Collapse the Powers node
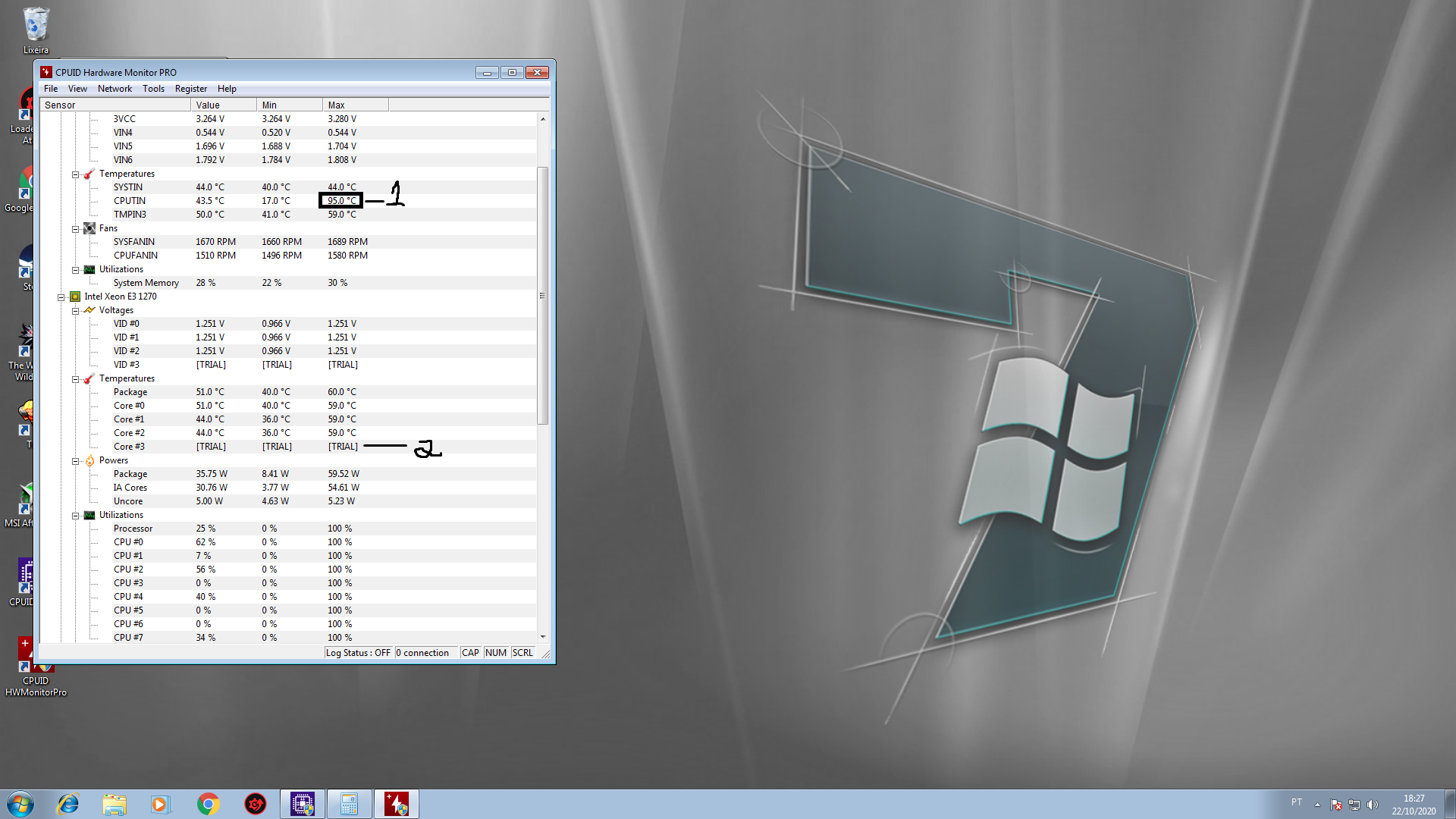The width and height of the screenshot is (1456, 819). [x=75, y=461]
